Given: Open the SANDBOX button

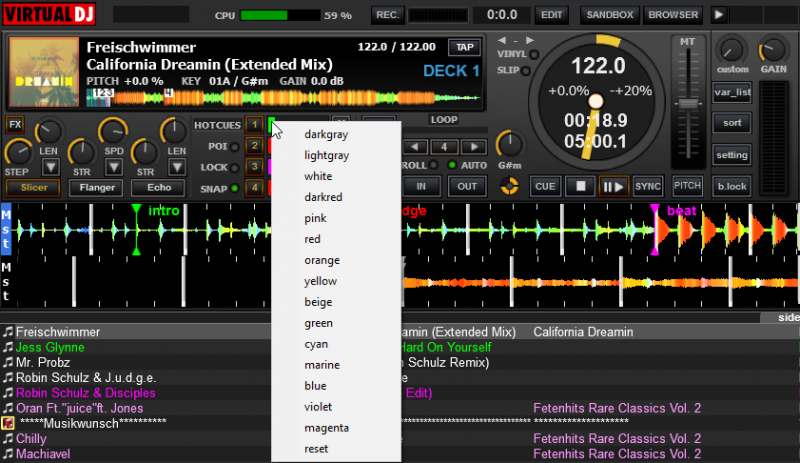Looking at the screenshot, I should pos(610,15).
